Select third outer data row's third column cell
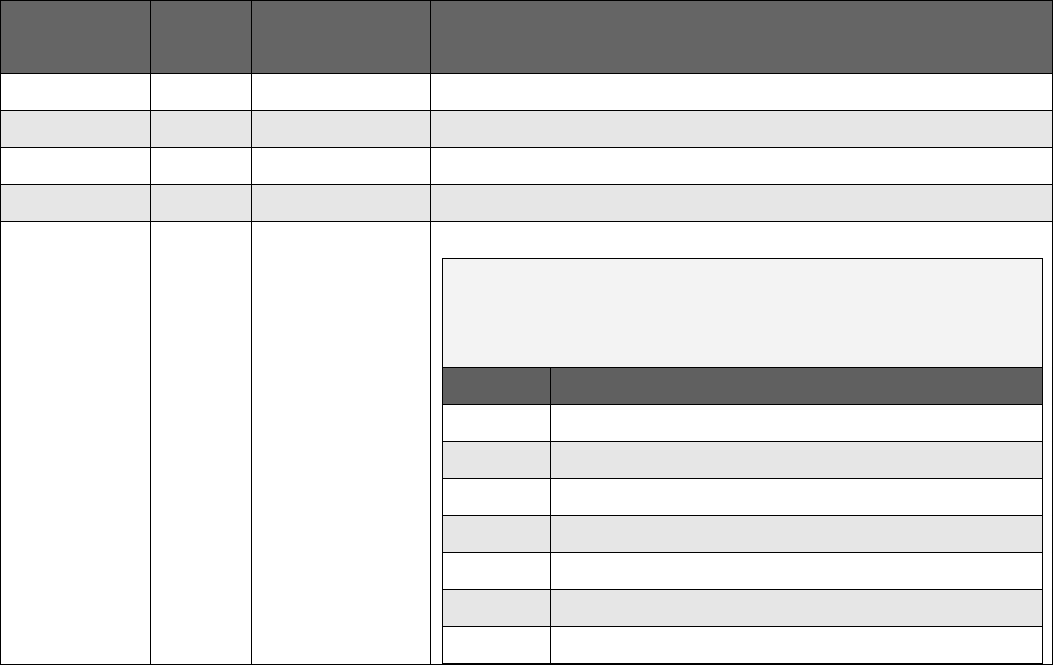 point(340,165)
